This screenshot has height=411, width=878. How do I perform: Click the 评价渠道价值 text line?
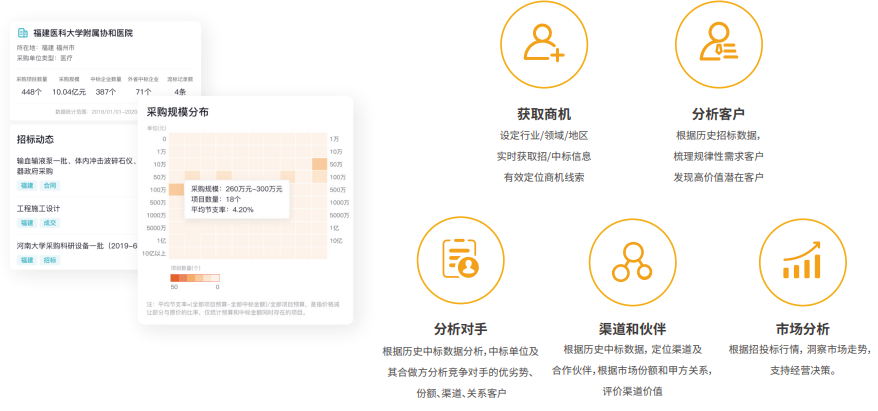pyautogui.click(x=632, y=391)
